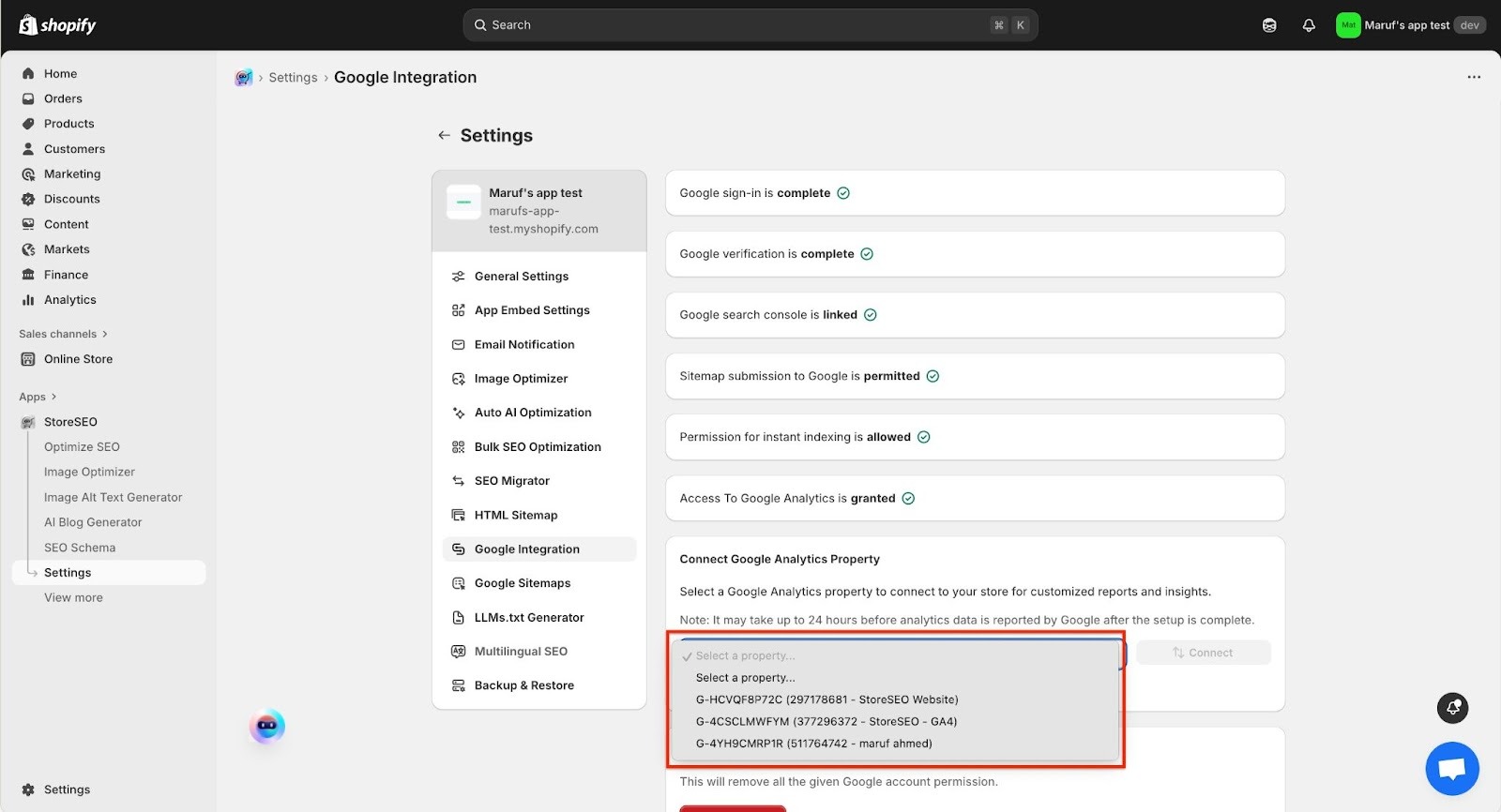Open Image Optimizer under StoreSEO sidebar
The height and width of the screenshot is (812, 1501).
(x=89, y=473)
